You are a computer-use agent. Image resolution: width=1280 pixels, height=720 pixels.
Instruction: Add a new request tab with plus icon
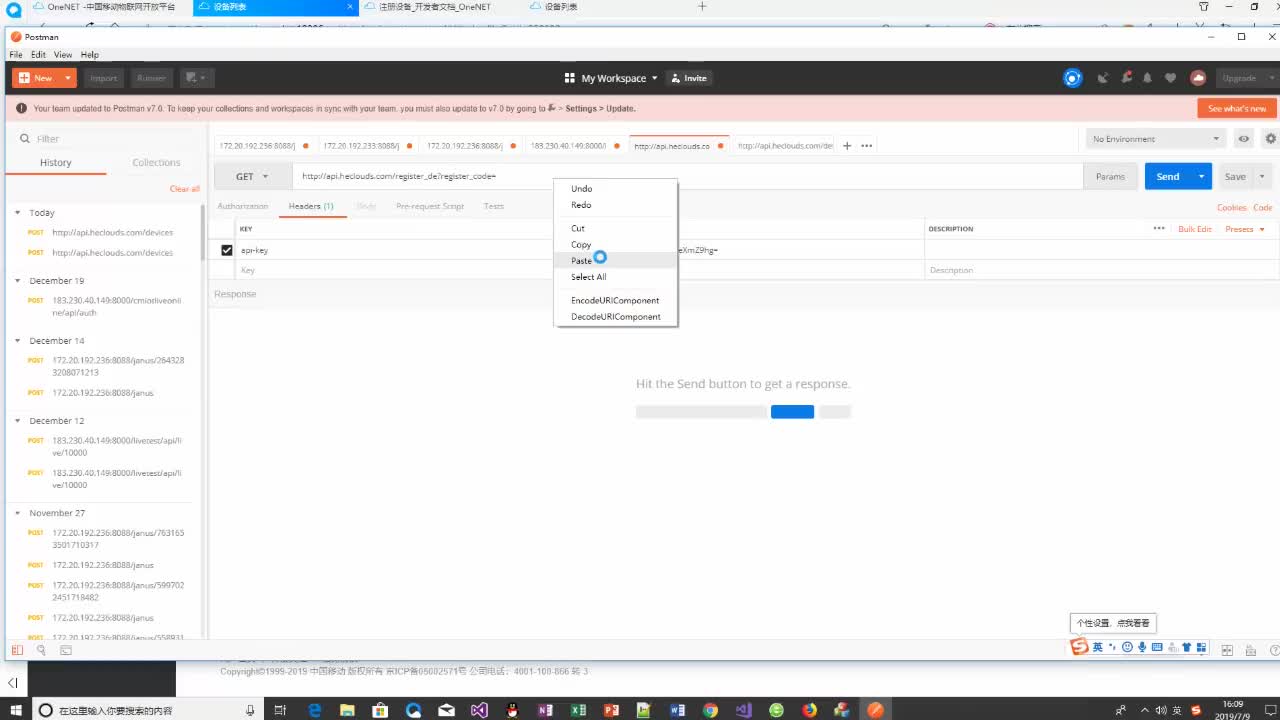click(x=847, y=146)
